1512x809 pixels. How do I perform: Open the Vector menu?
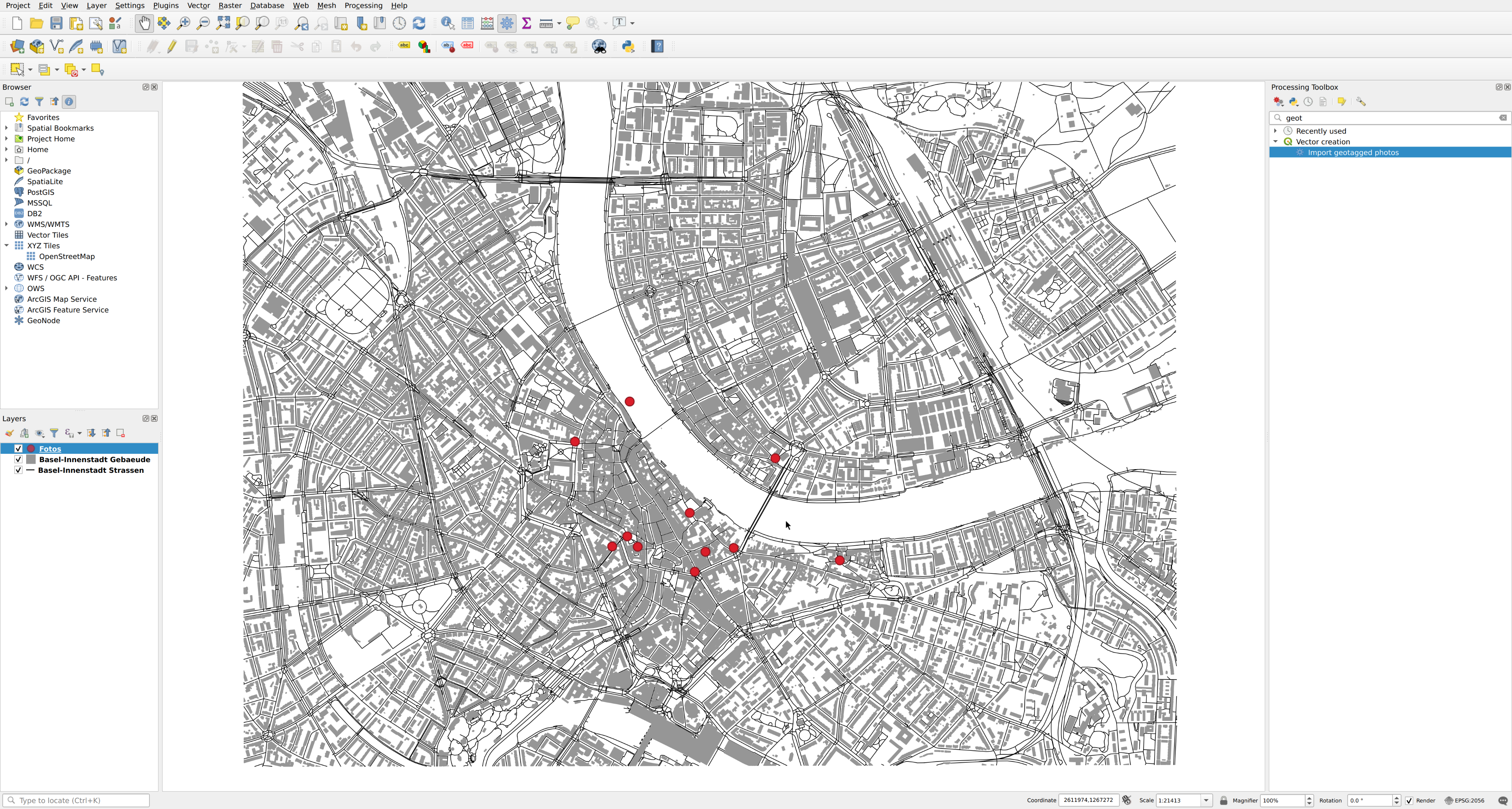click(x=198, y=5)
